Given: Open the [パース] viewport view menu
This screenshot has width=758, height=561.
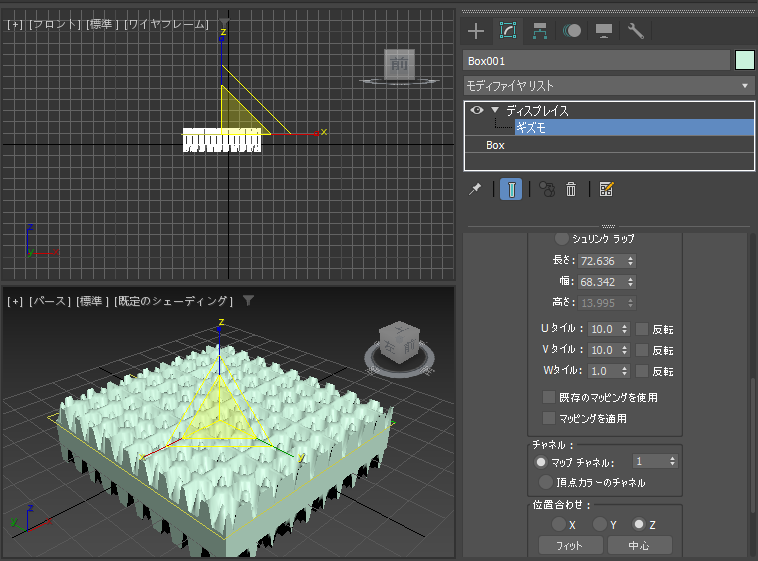Looking at the screenshot, I should pyautogui.click(x=49, y=301).
